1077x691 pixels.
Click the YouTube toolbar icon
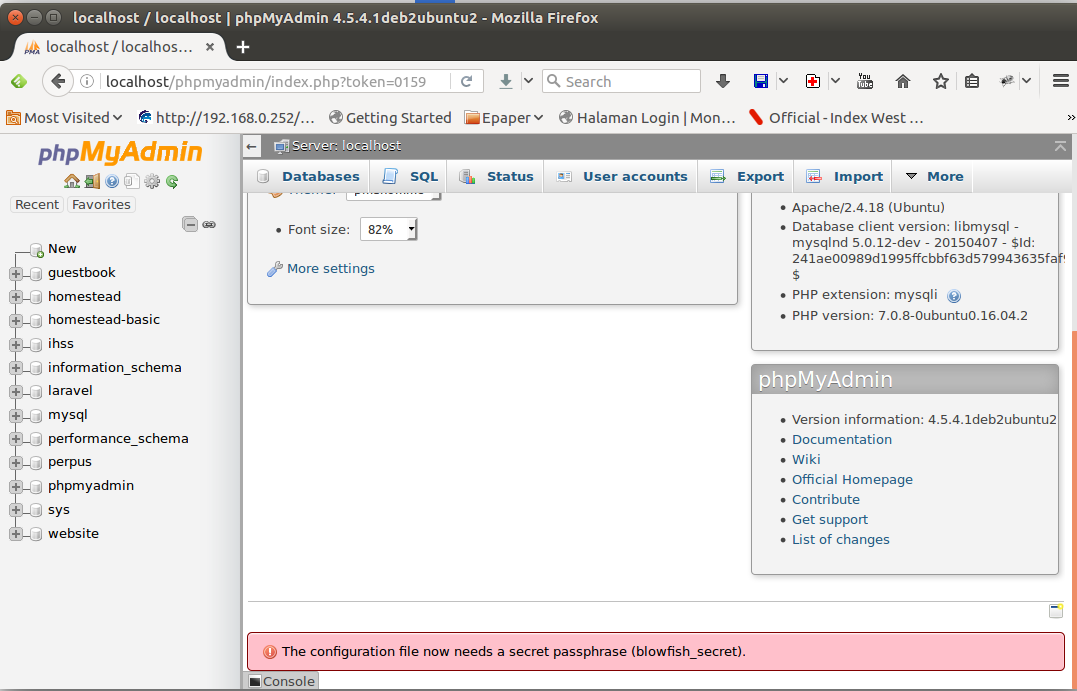[x=865, y=81]
